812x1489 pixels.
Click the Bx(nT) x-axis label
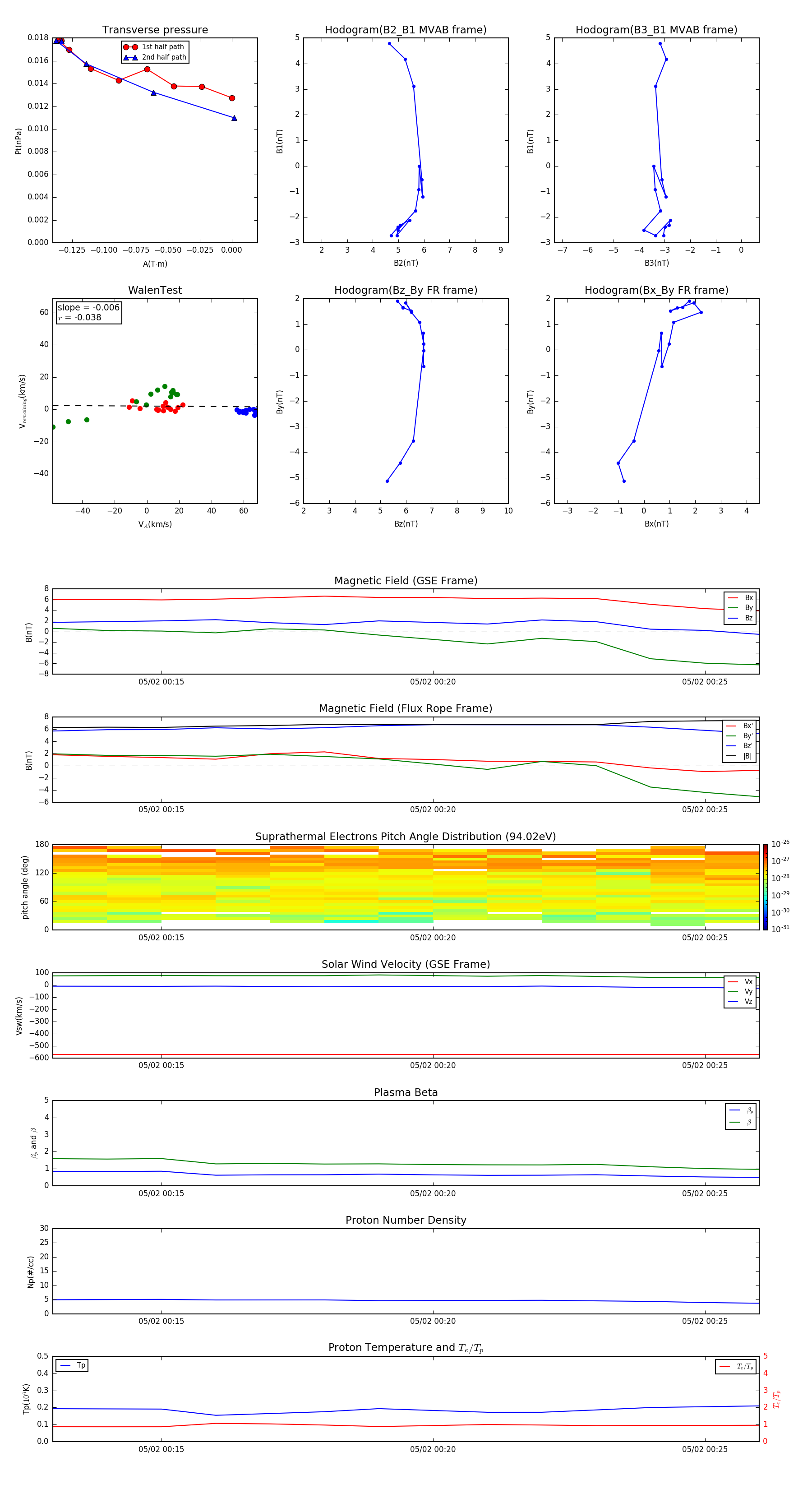point(656,524)
